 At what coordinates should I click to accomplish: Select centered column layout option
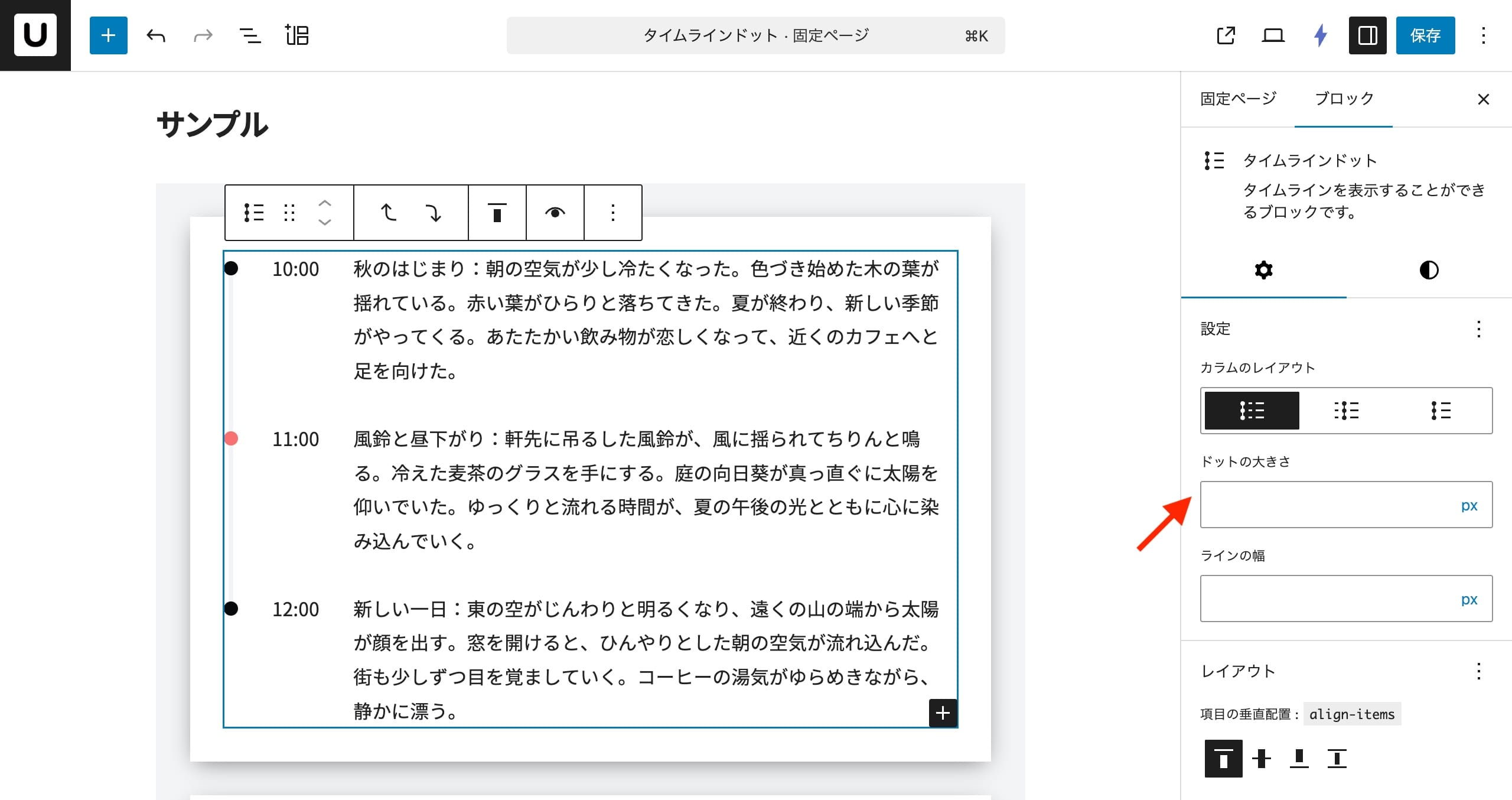click(x=1347, y=411)
